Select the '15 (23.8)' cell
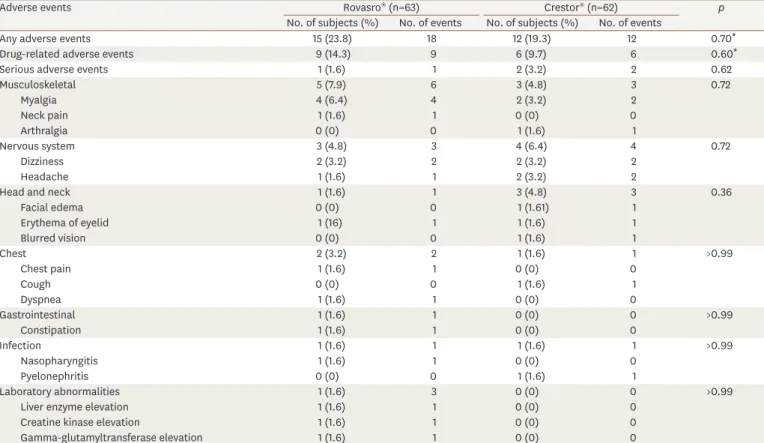The image size is (764, 443). point(332,39)
